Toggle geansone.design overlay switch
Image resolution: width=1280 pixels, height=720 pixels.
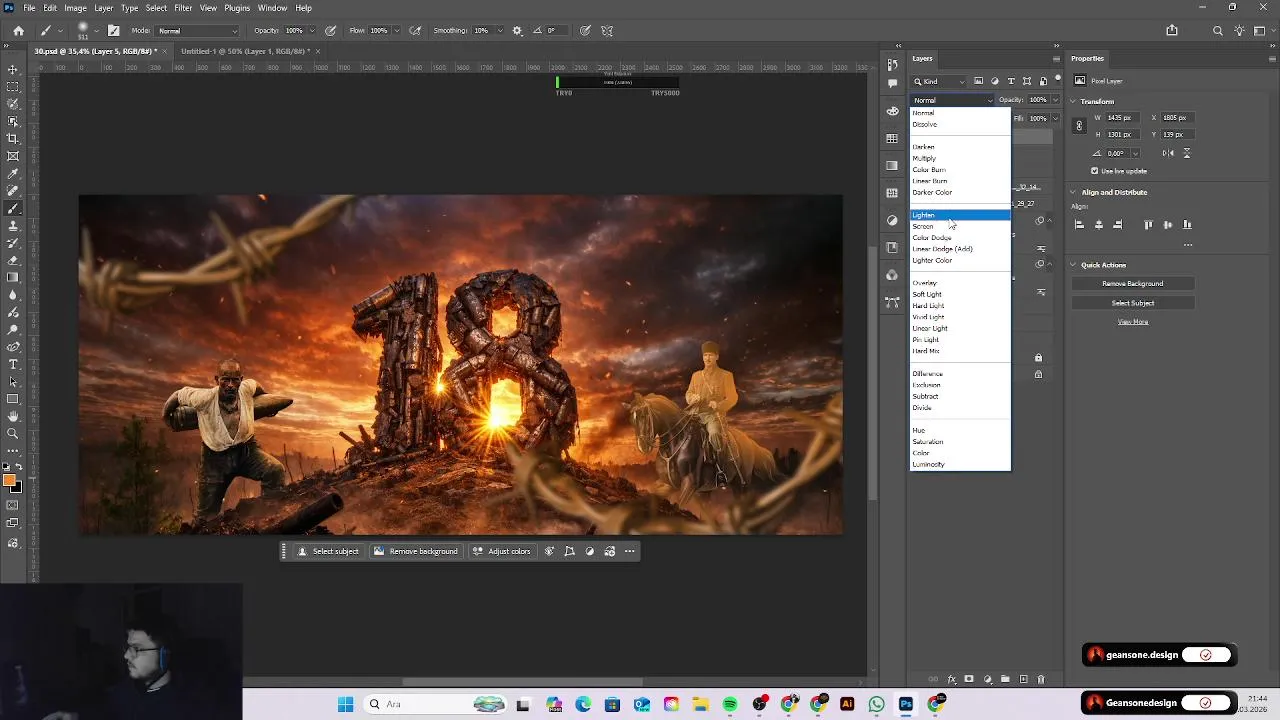coord(1206,655)
